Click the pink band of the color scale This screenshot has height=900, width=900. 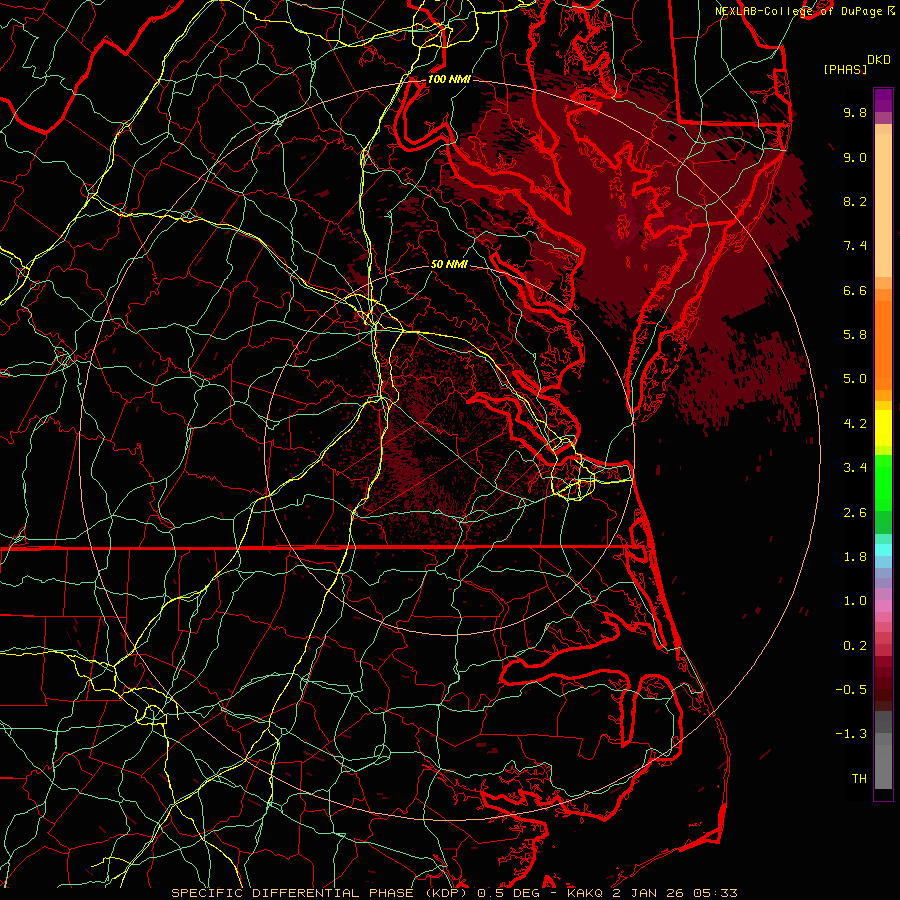[883, 606]
